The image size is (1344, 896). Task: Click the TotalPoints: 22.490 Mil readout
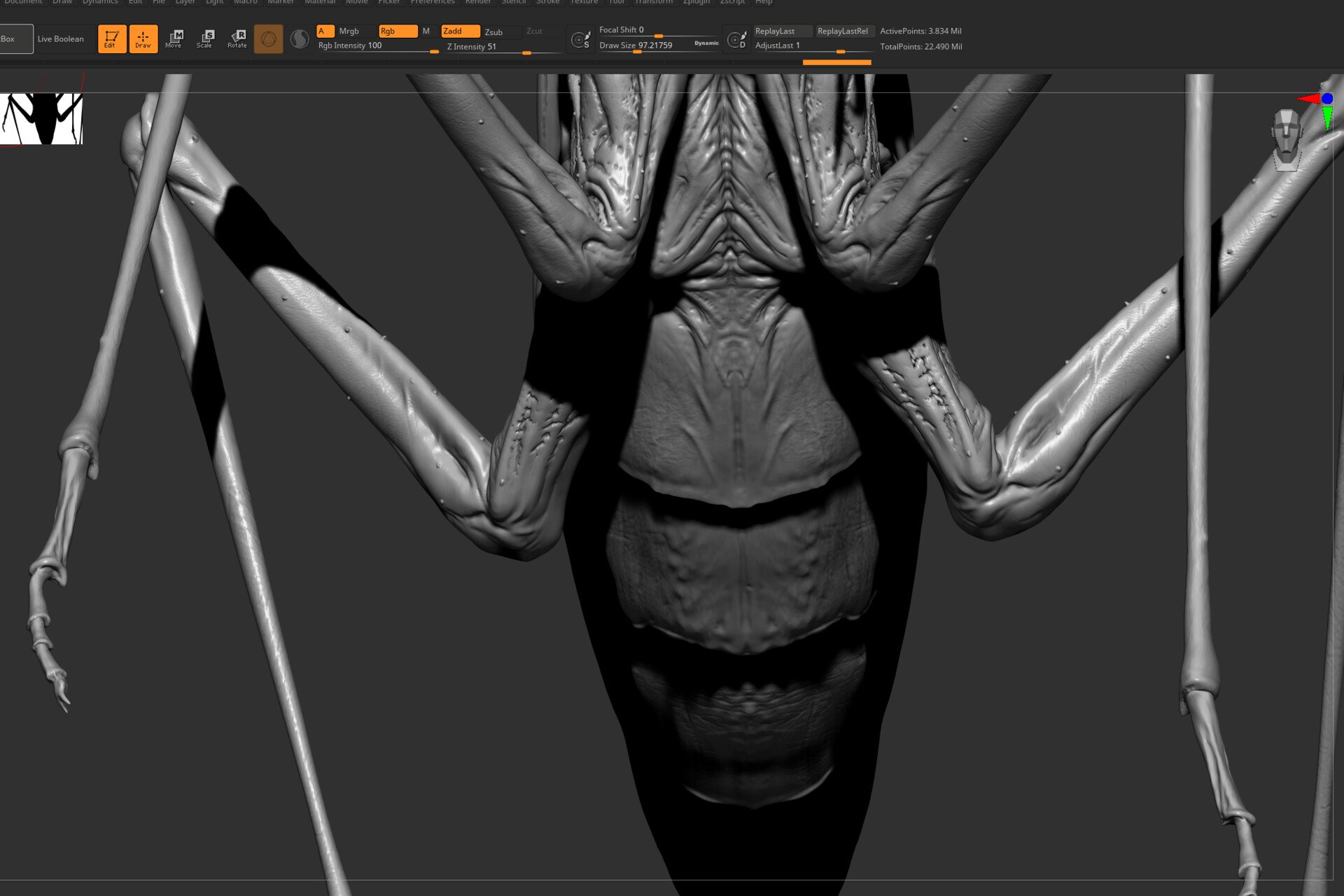921,46
